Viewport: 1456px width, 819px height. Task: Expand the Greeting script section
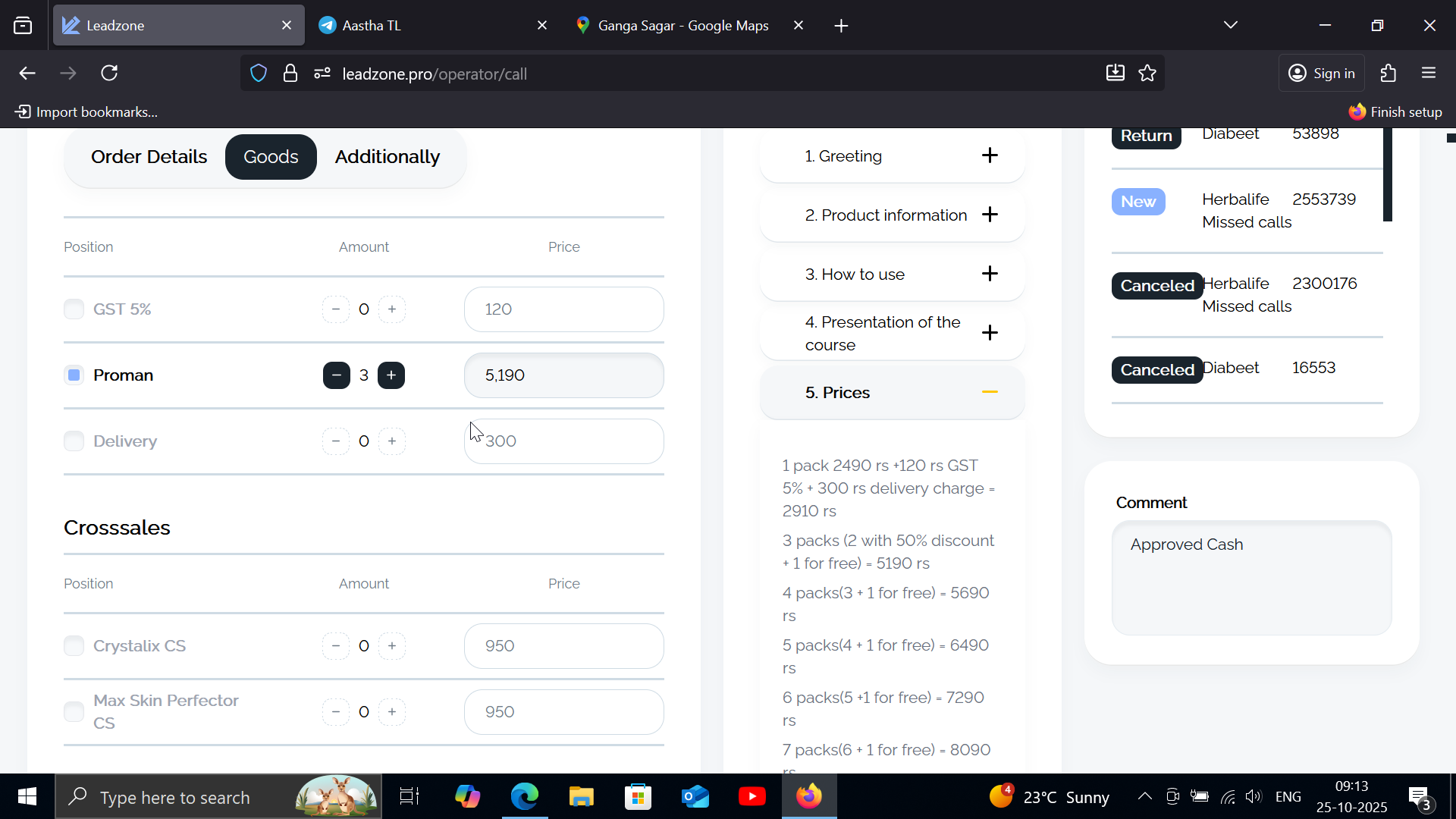tap(990, 155)
